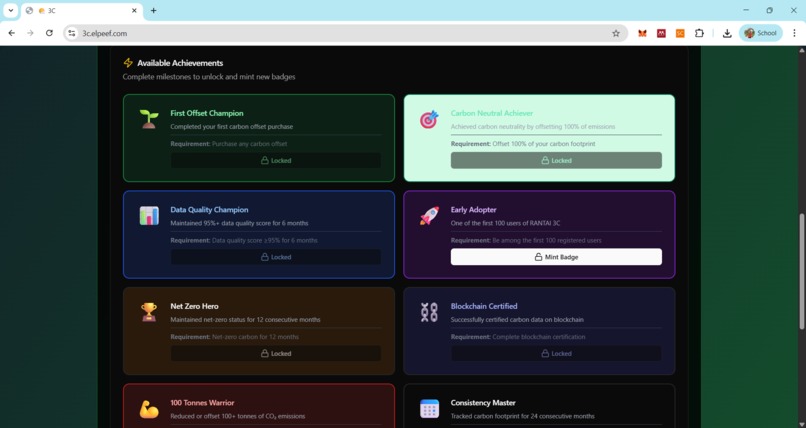Click the flexed arm icon on 100 Tonnes Warrior
The width and height of the screenshot is (806, 428).
[x=149, y=409]
